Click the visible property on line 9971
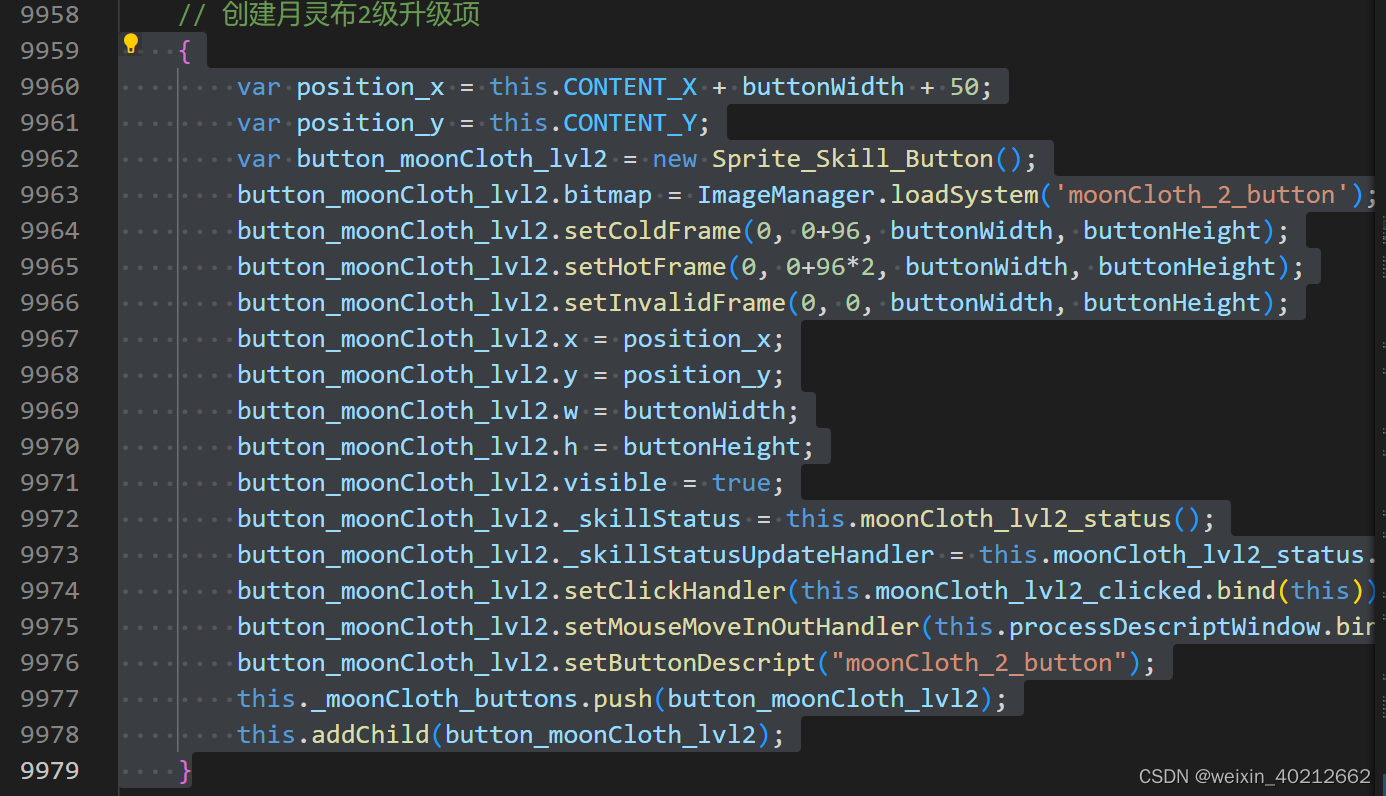The width and height of the screenshot is (1386, 796). pos(615,483)
